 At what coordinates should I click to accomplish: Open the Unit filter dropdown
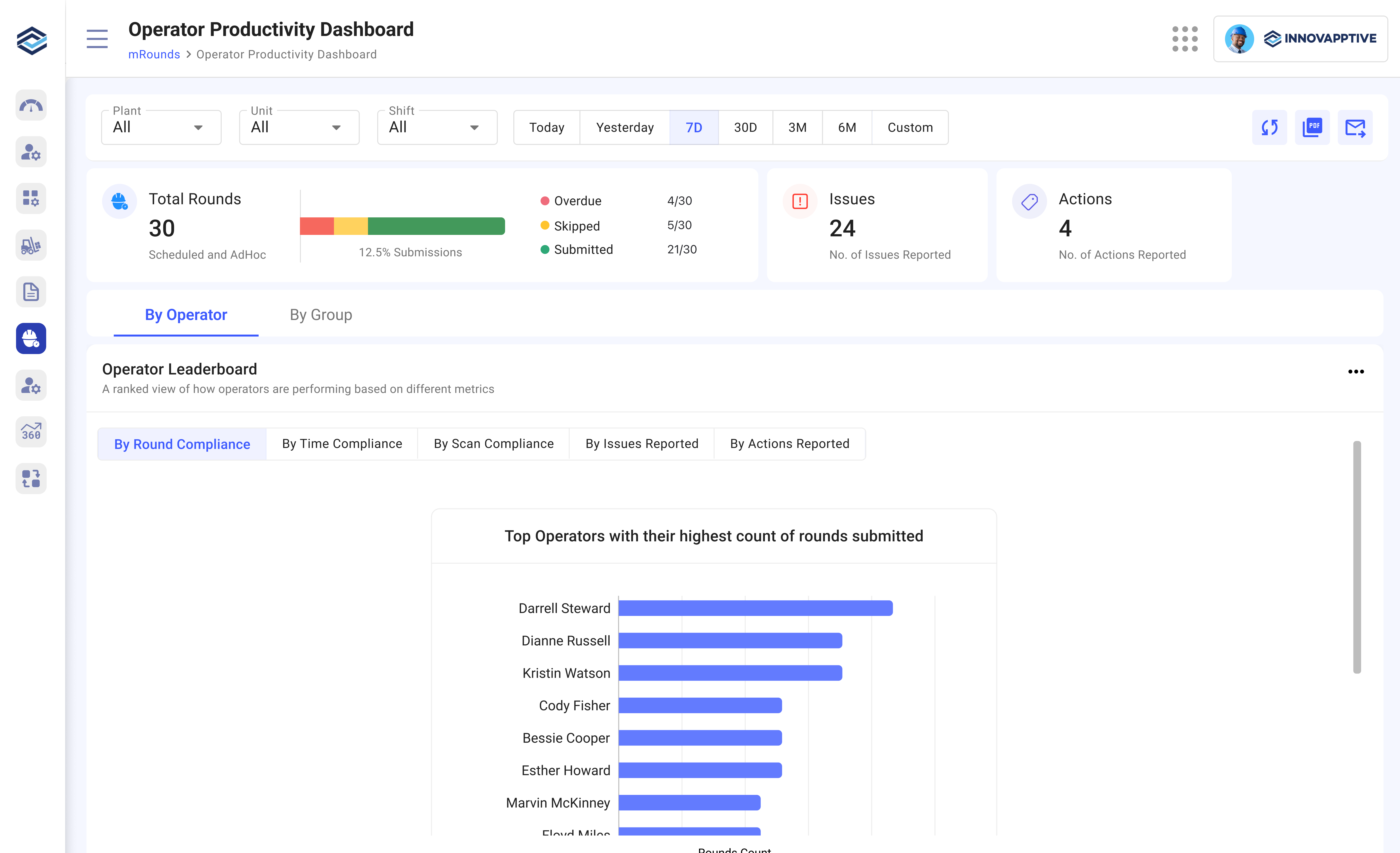coord(299,127)
